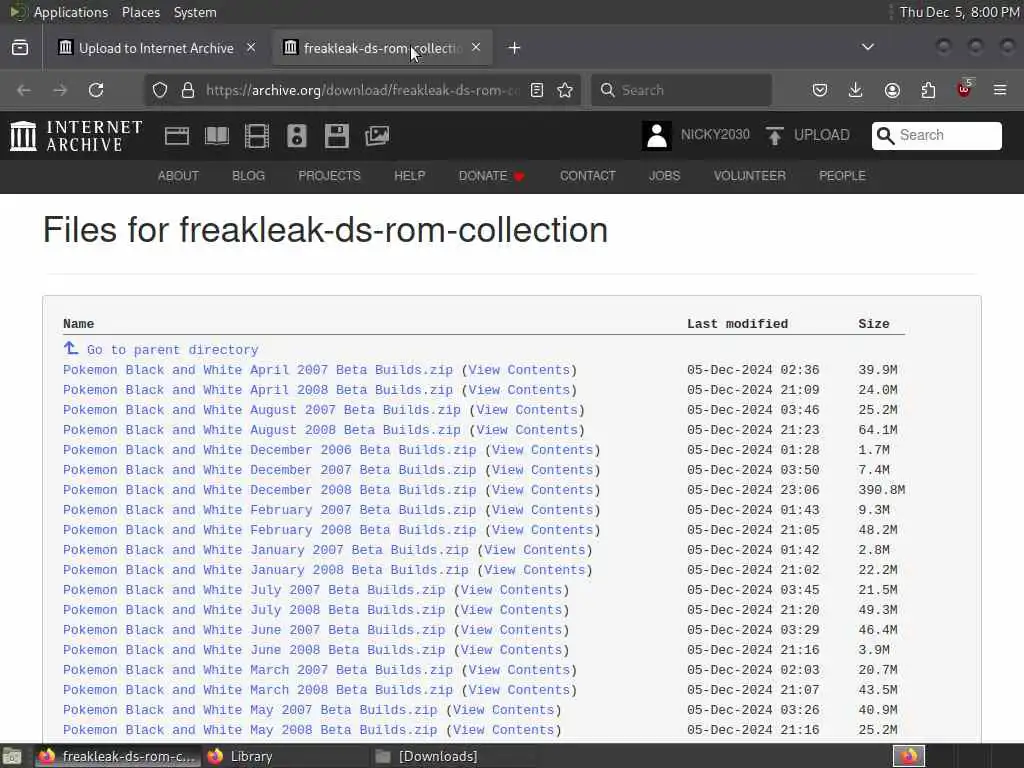The image size is (1024, 768).
Task: Open the shield tracking protection icon
Action: pyautogui.click(x=160, y=90)
